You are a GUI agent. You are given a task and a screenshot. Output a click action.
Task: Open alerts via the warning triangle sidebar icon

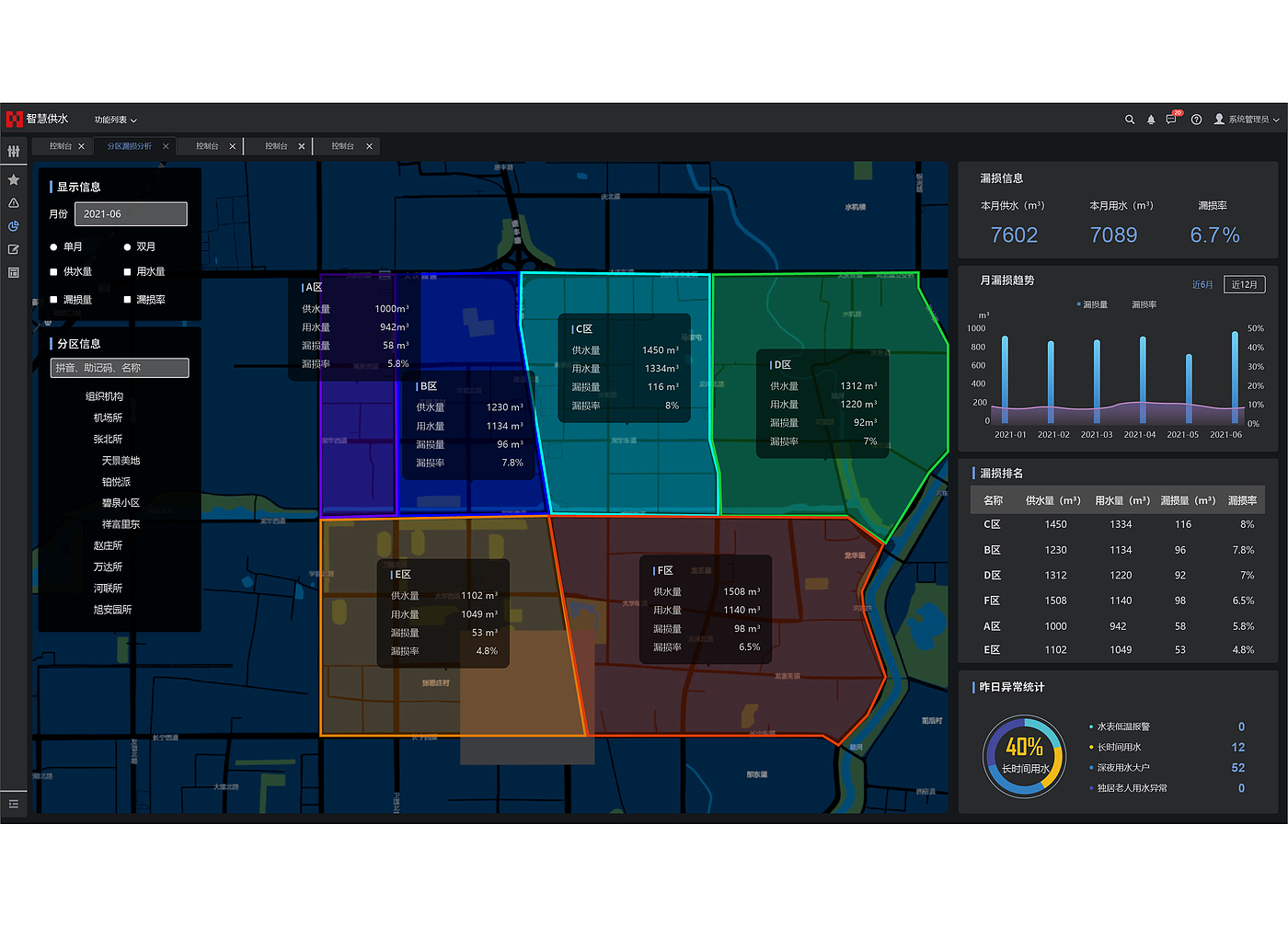tap(14, 203)
